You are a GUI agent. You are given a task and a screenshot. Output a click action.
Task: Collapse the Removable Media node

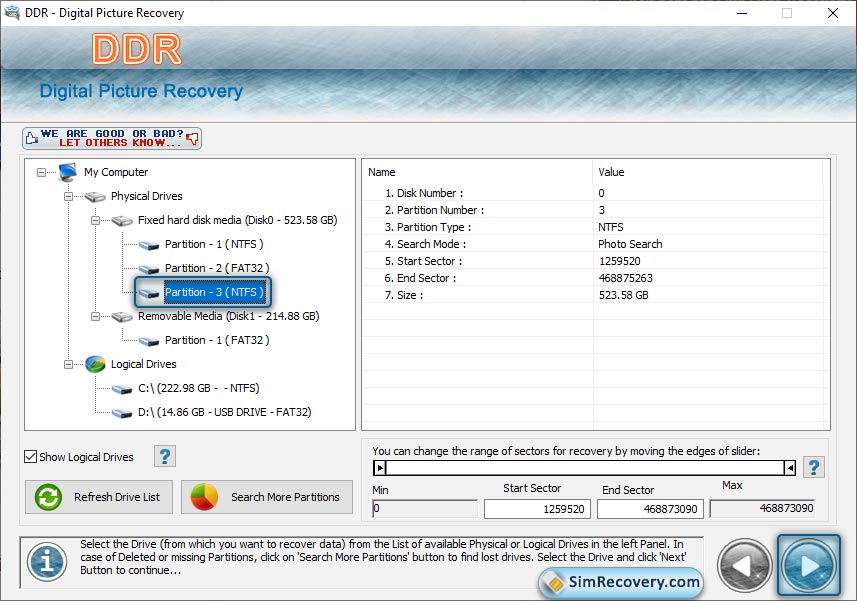pos(95,317)
